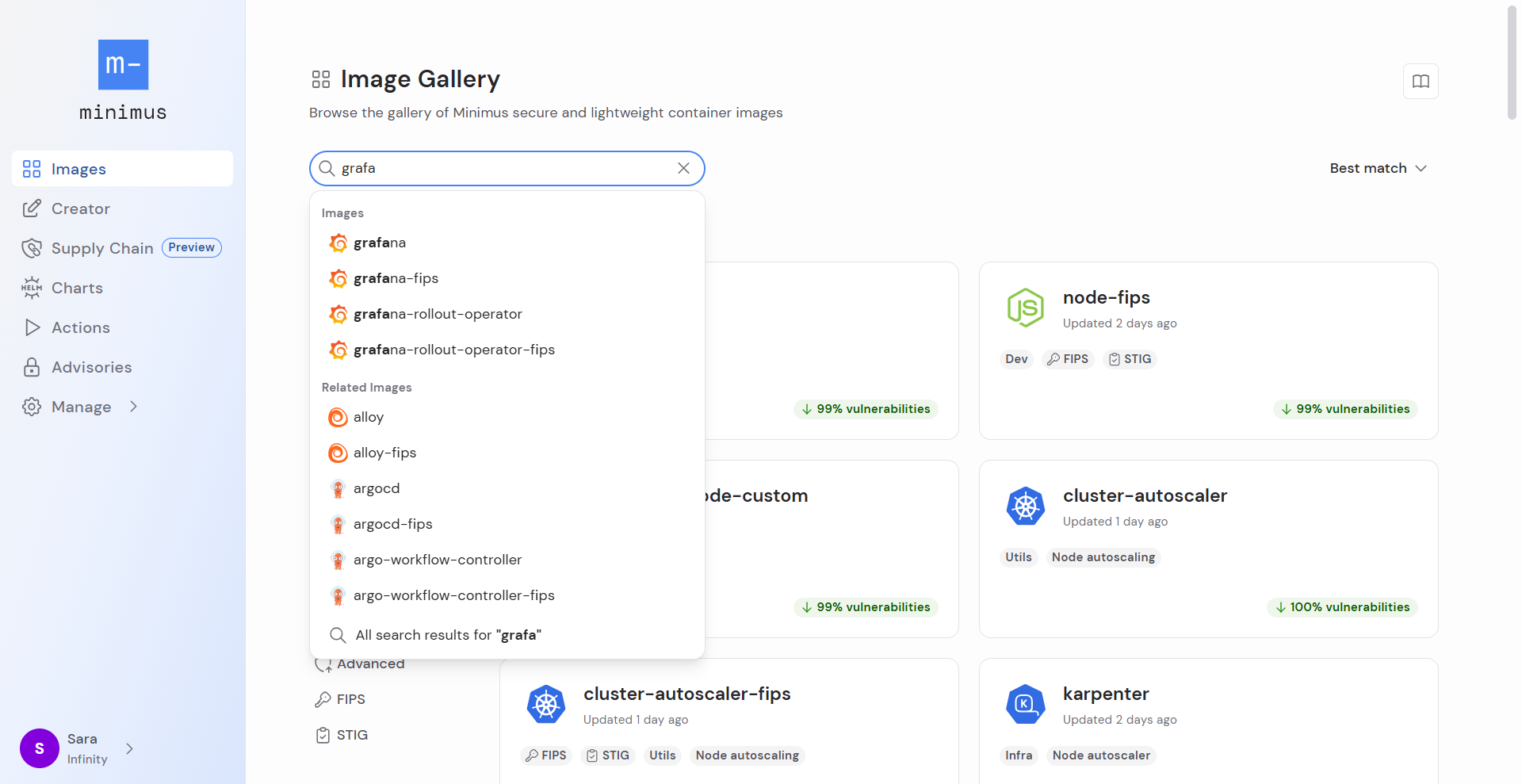Click the Manage gear icon
1522x784 pixels.
32,407
